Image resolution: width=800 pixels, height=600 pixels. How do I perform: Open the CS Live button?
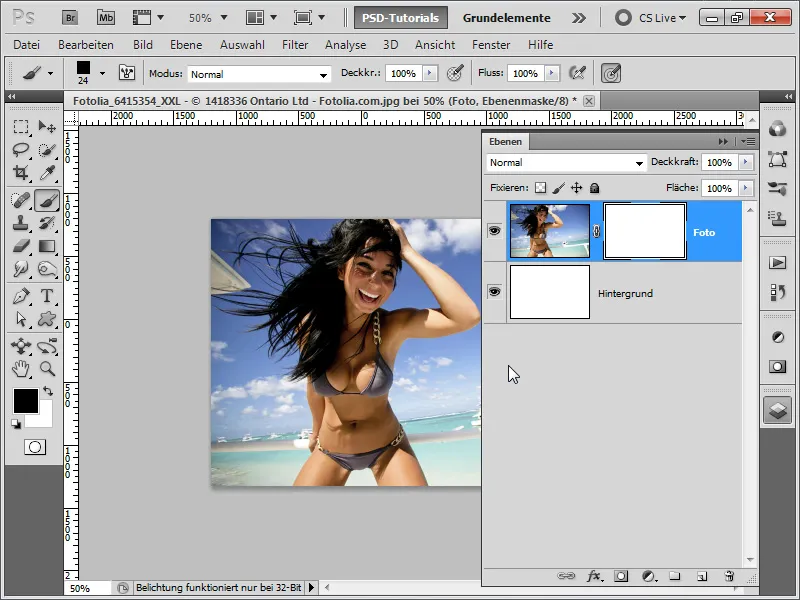pyautogui.click(x=653, y=18)
